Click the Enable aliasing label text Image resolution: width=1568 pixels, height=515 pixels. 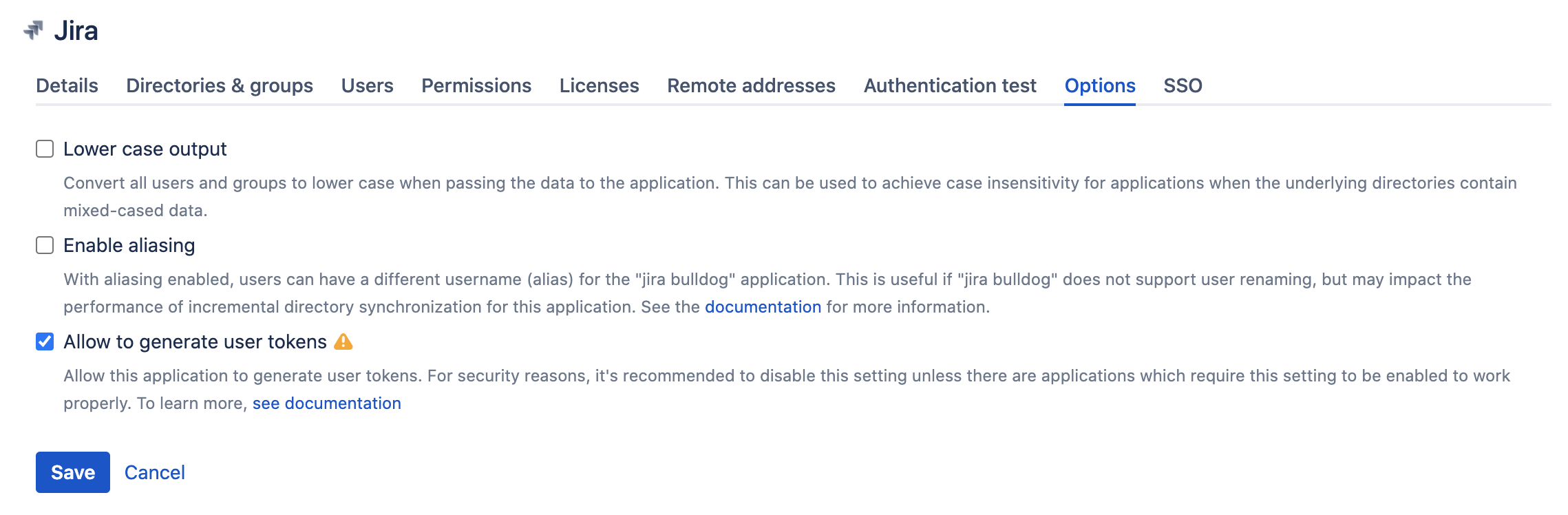[x=129, y=245]
